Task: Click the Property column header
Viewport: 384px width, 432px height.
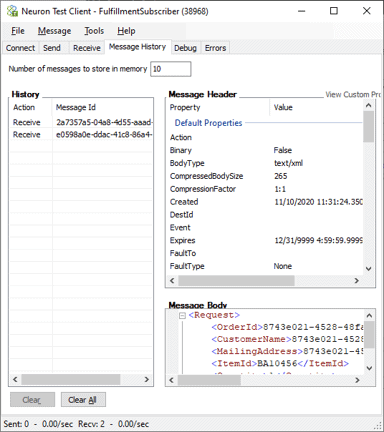Action: 219,107
